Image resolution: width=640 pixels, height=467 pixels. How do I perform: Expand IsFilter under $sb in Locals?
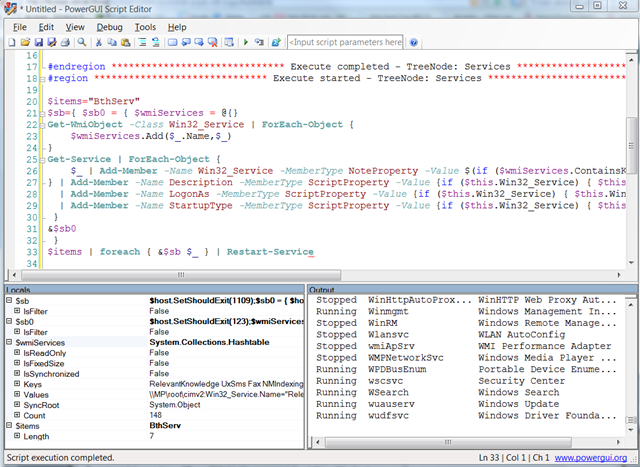pyautogui.click(x=17, y=311)
